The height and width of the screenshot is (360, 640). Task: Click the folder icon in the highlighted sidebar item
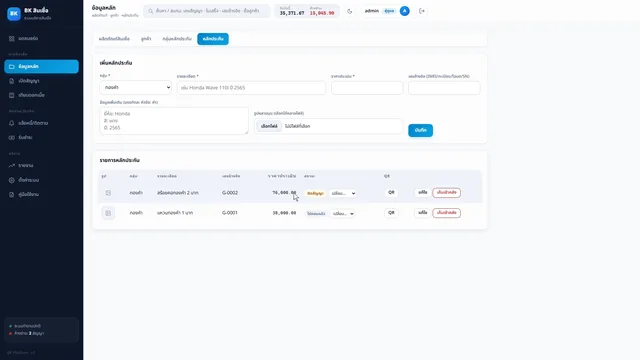(x=11, y=67)
